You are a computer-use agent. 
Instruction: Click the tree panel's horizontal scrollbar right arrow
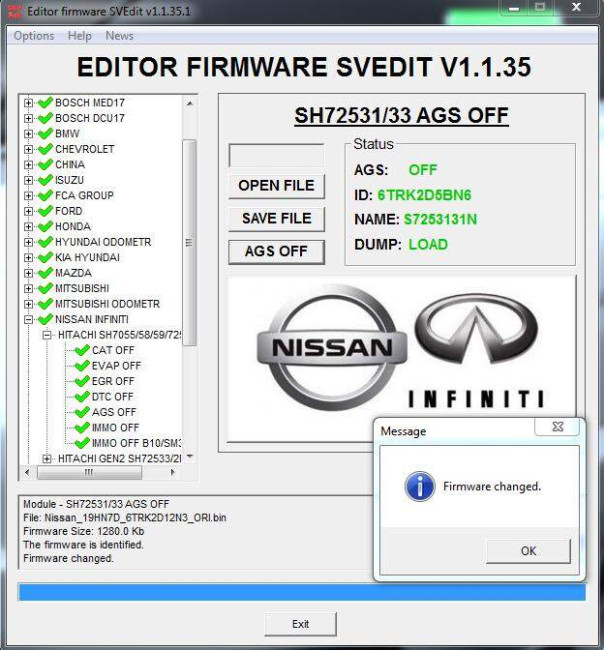coord(173,472)
